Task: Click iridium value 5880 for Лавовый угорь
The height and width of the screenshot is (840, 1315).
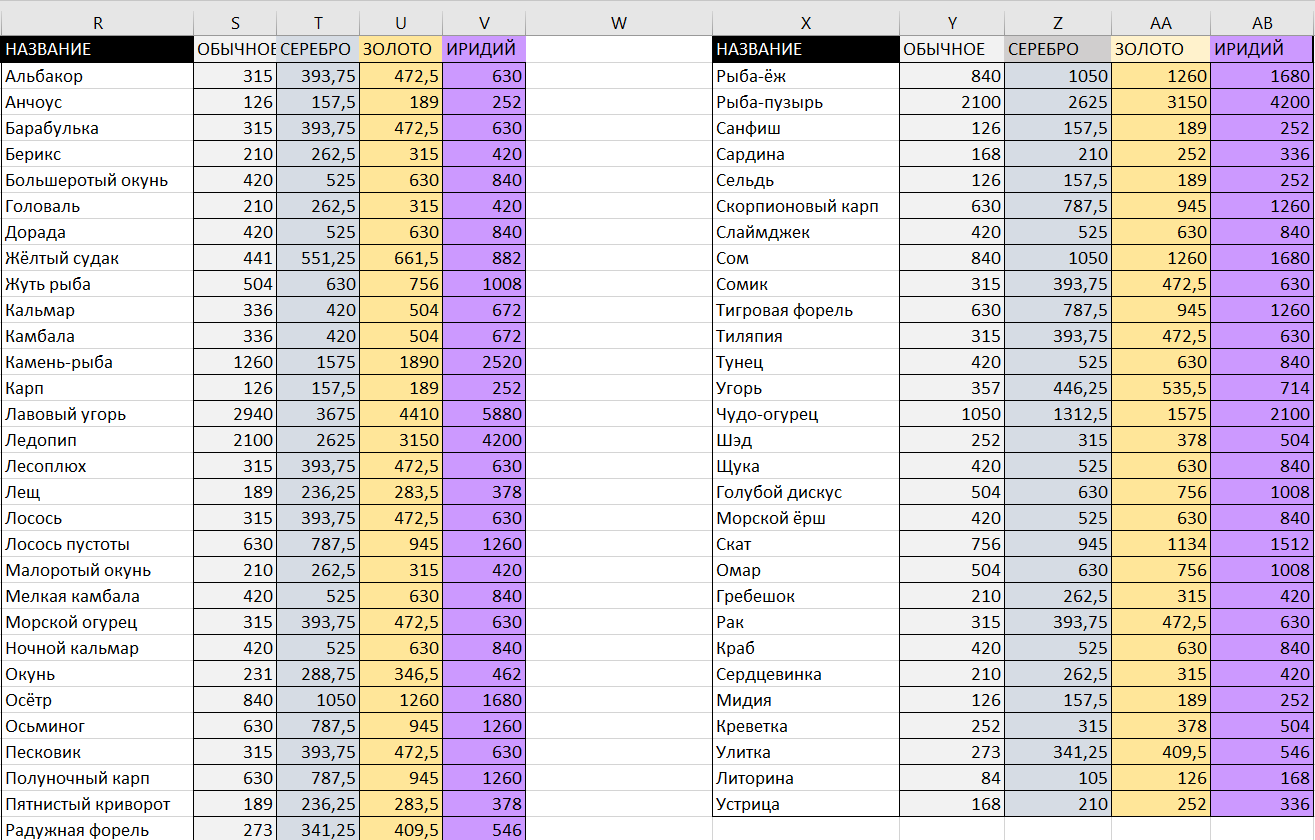Action: tap(484, 414)
